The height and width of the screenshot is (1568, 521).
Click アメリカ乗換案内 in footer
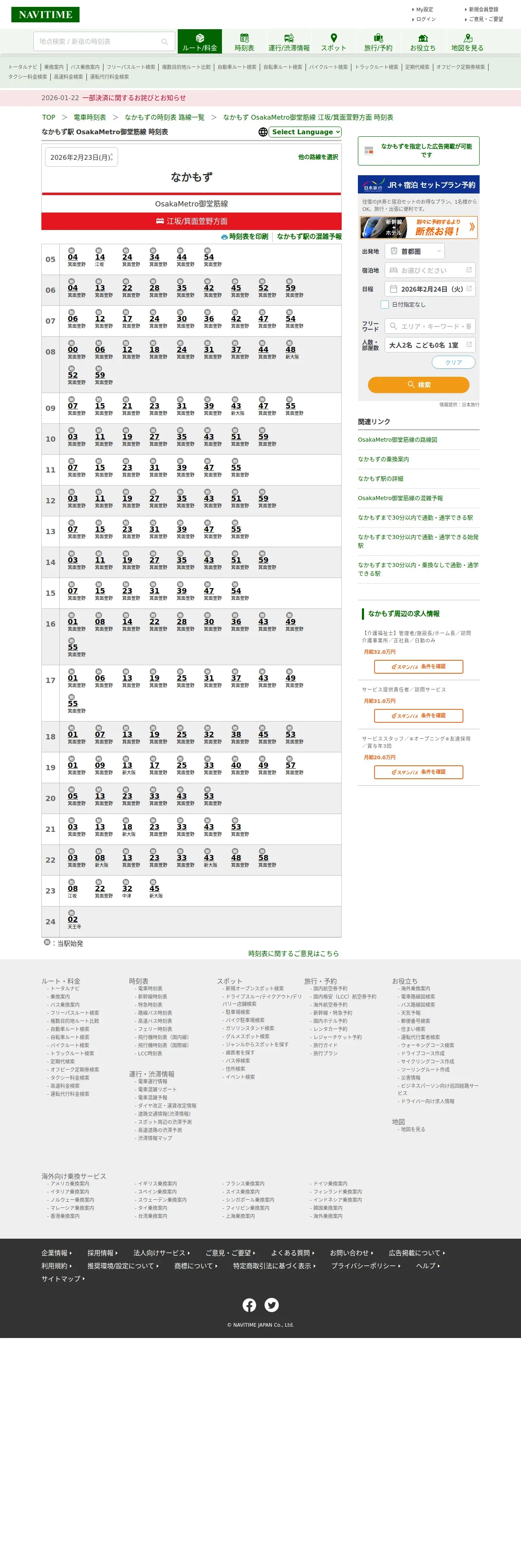pyautogui.click(x=69, y=1184)
